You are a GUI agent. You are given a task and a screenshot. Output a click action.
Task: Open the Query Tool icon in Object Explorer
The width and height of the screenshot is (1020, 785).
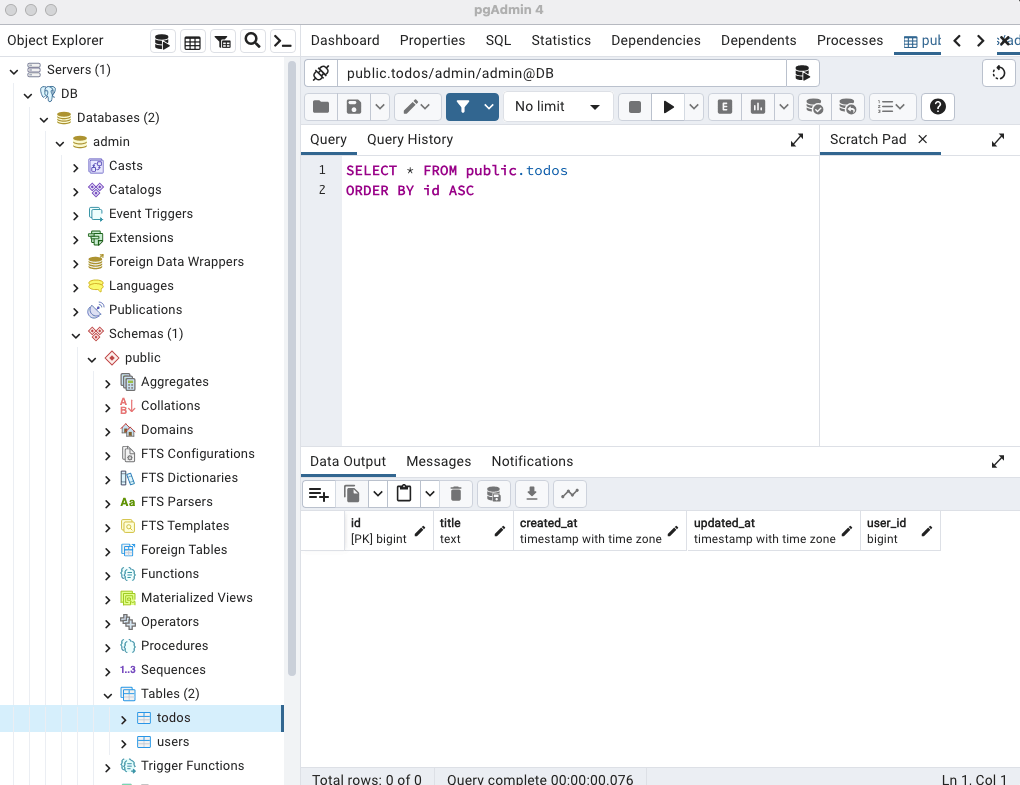163,42
